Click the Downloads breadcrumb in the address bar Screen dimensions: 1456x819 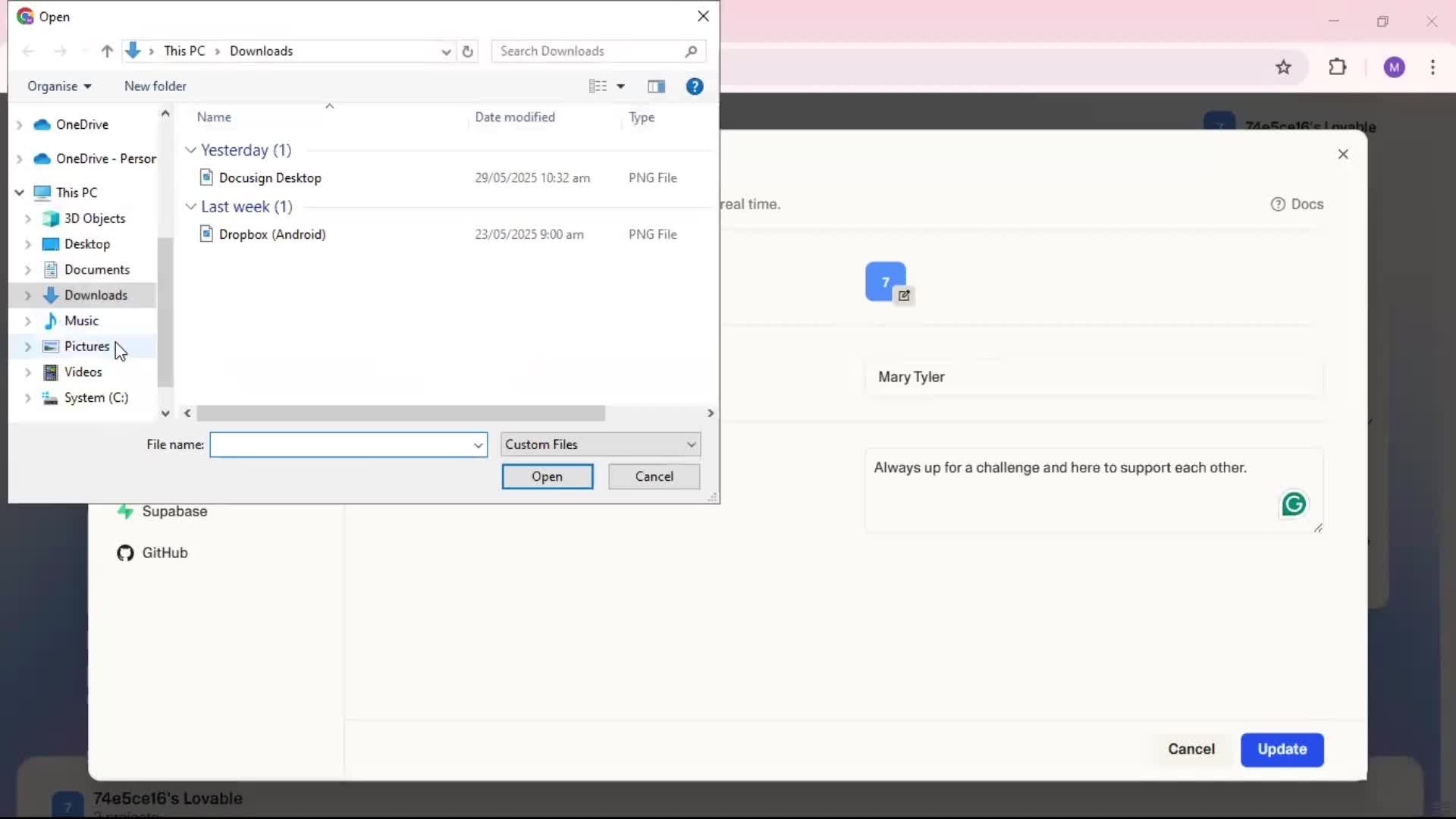coord(261,51)
